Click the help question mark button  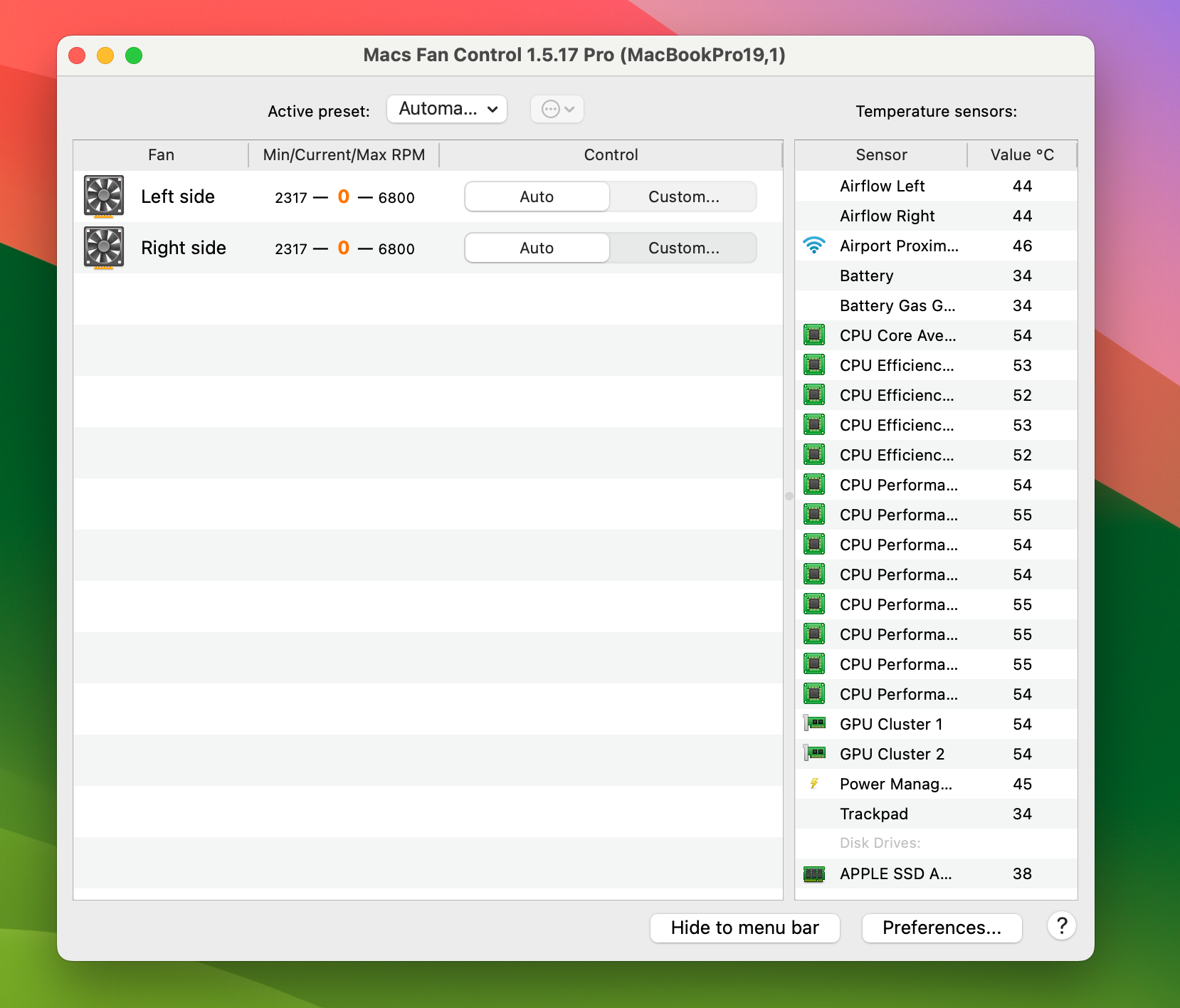pos(1062,927)
